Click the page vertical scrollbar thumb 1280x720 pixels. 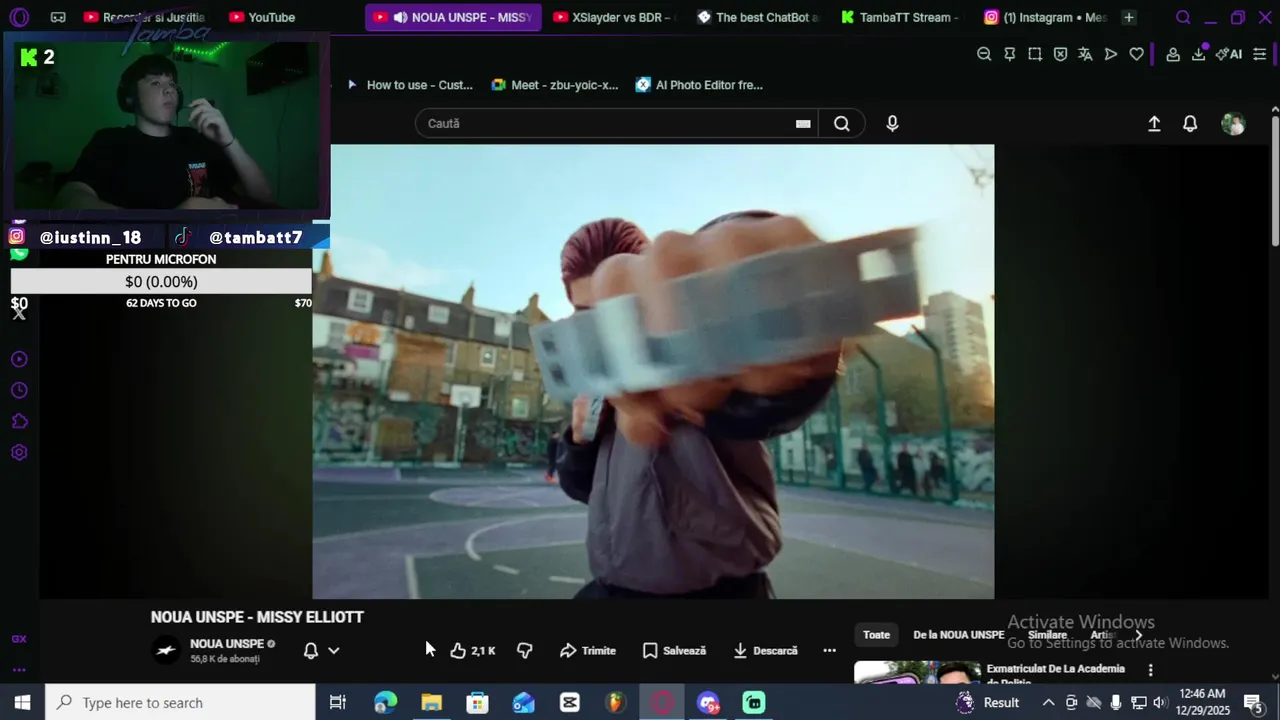(1275, 180)
